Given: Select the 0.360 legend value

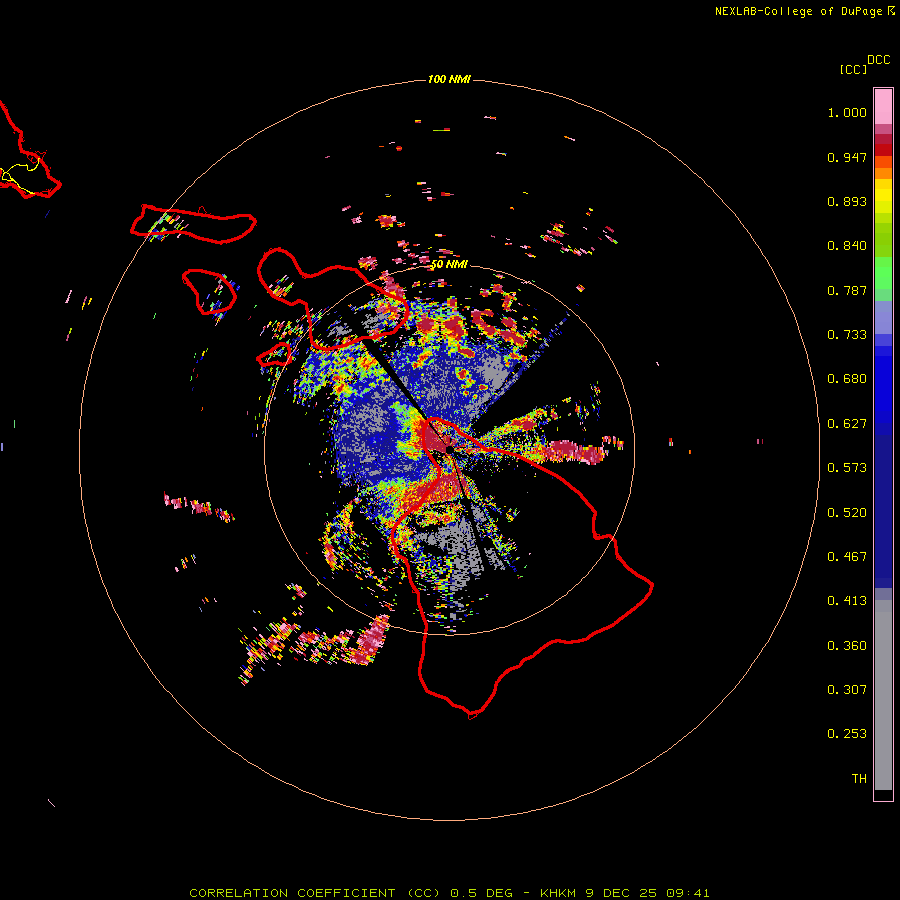Looking at the screenshot, I should (847, 646).
